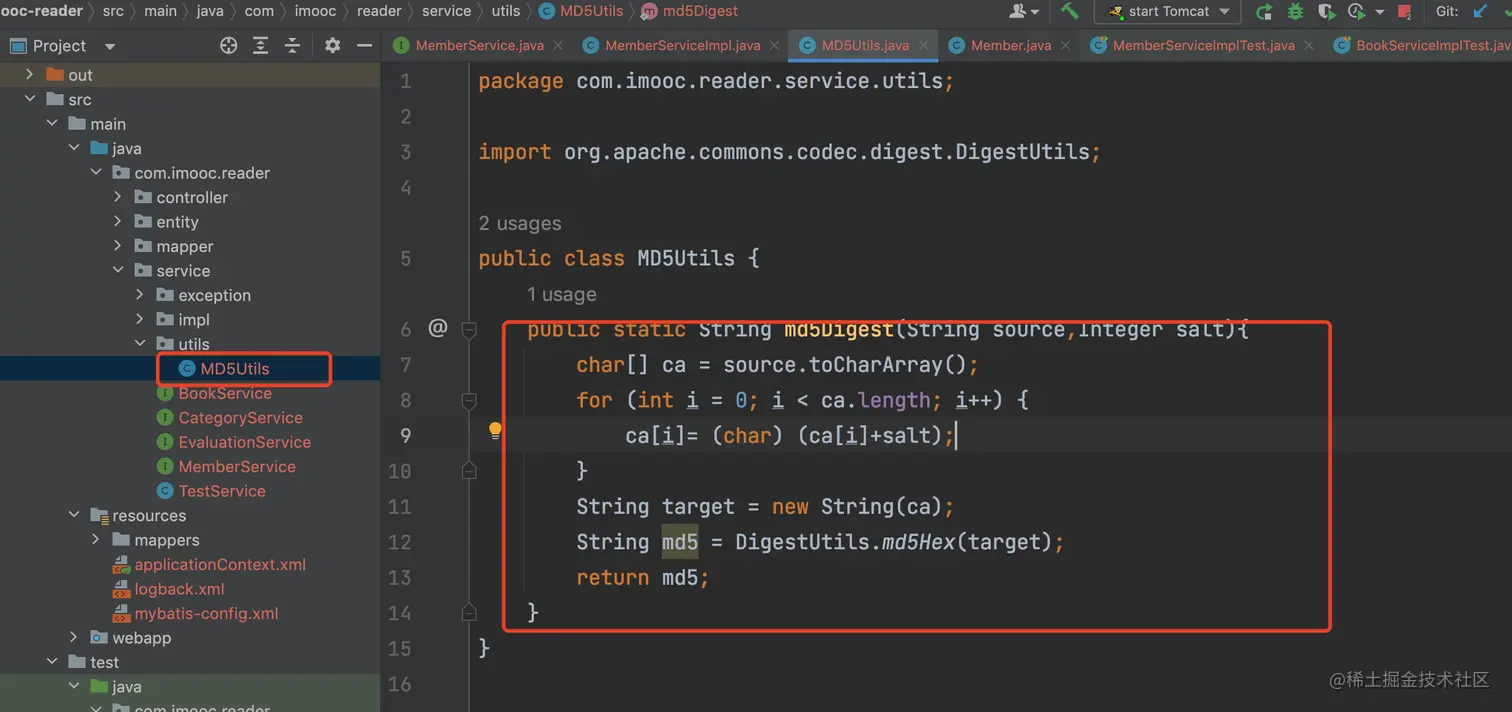Open Project panel settings gear
Viewport: 1512px width, 712px height.
(x=333, y=45)
